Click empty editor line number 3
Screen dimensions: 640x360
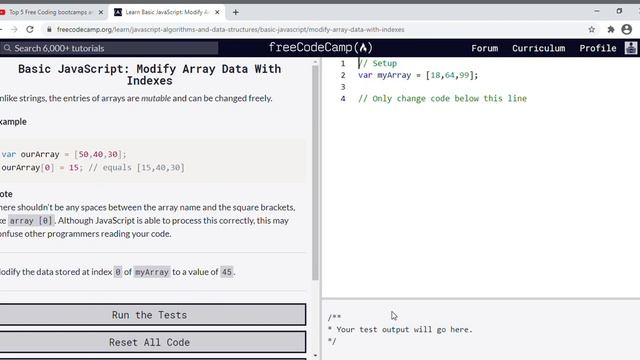click(343, 87)
